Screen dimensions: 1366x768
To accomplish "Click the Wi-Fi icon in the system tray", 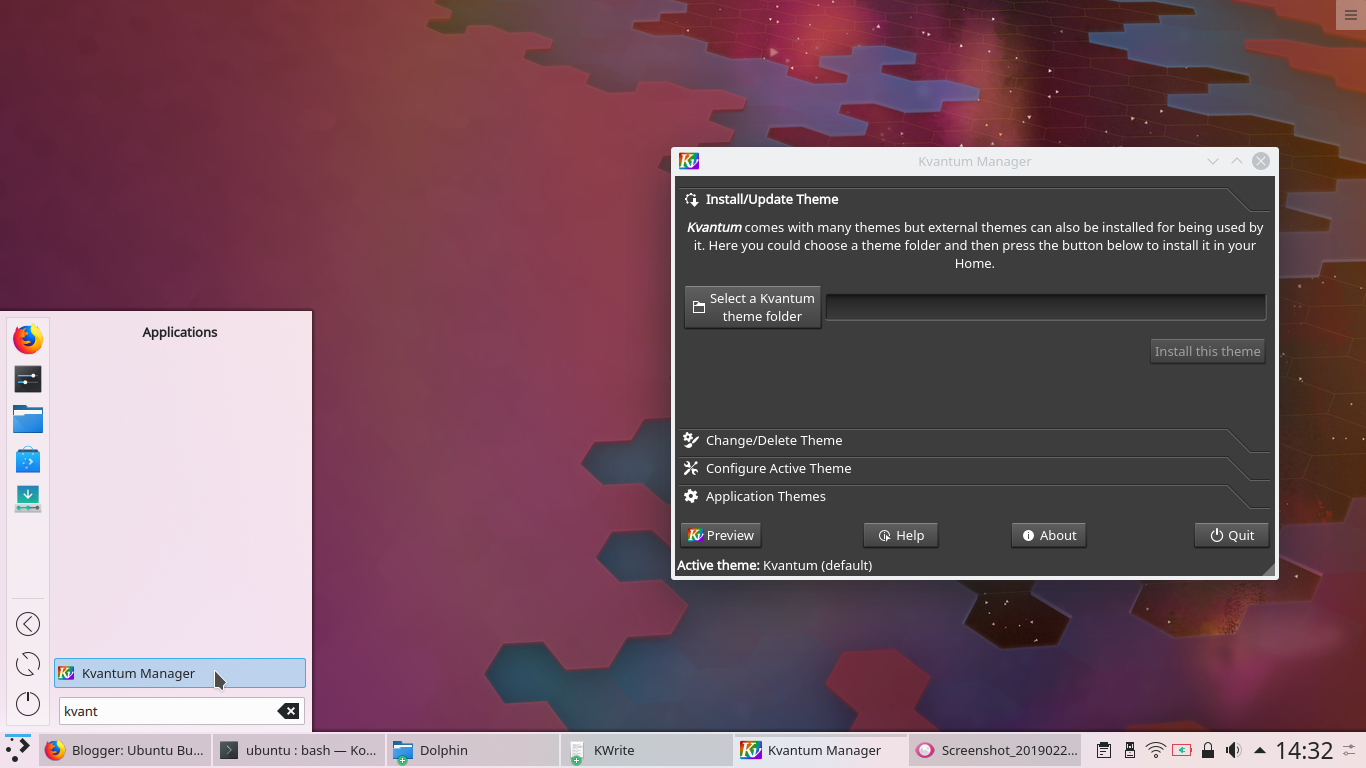I will [x=1155, y=749].
